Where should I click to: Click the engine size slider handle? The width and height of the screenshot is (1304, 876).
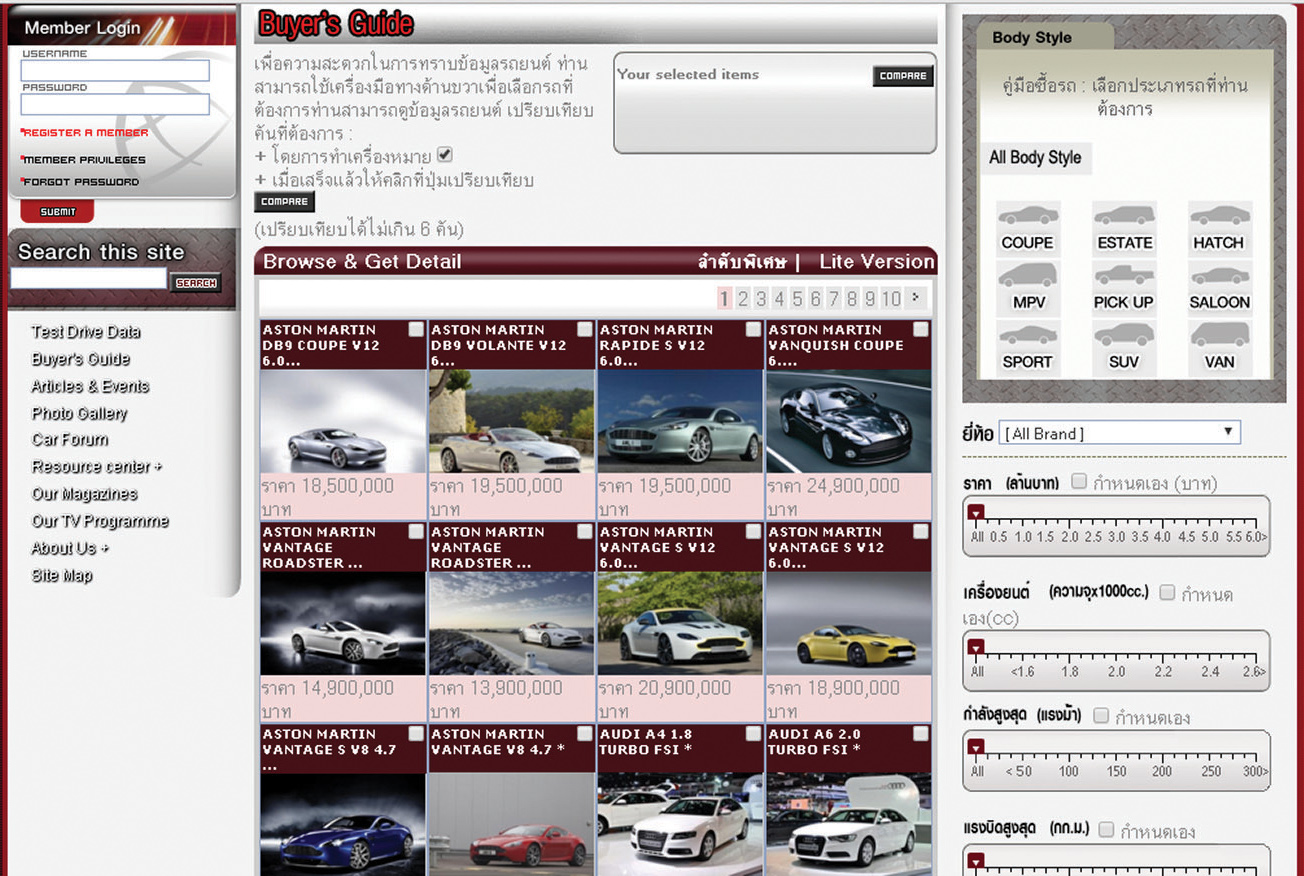coord(977,647)
